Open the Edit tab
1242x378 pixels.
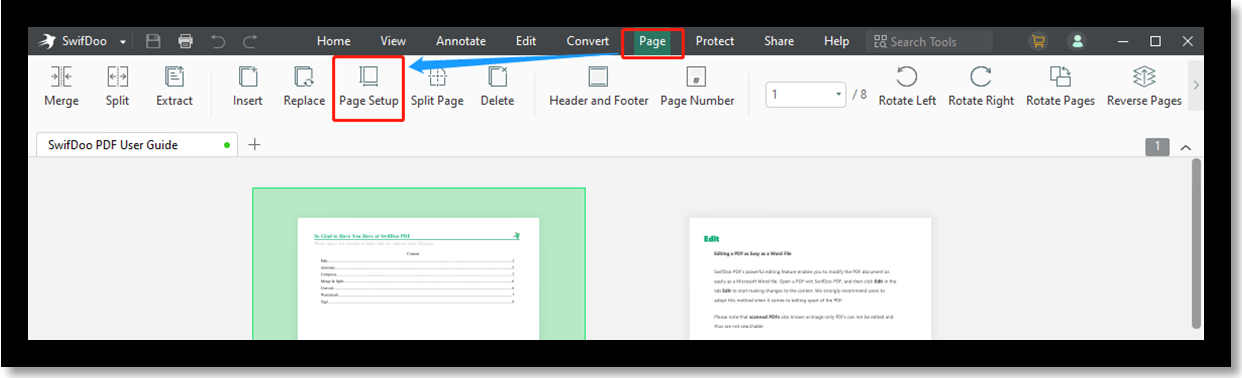(x=526, y=41)
